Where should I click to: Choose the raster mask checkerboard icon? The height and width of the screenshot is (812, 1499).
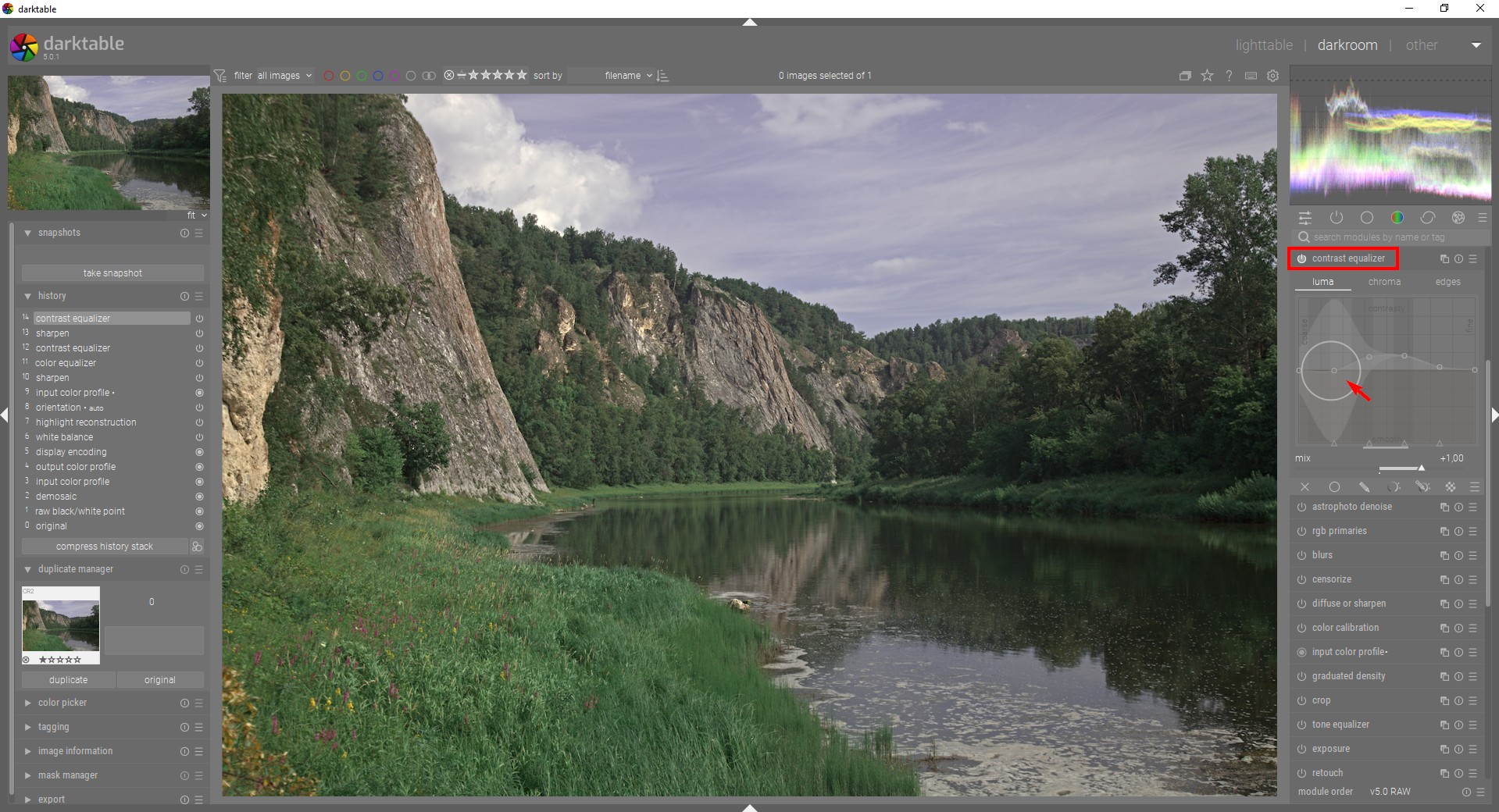1451,487
